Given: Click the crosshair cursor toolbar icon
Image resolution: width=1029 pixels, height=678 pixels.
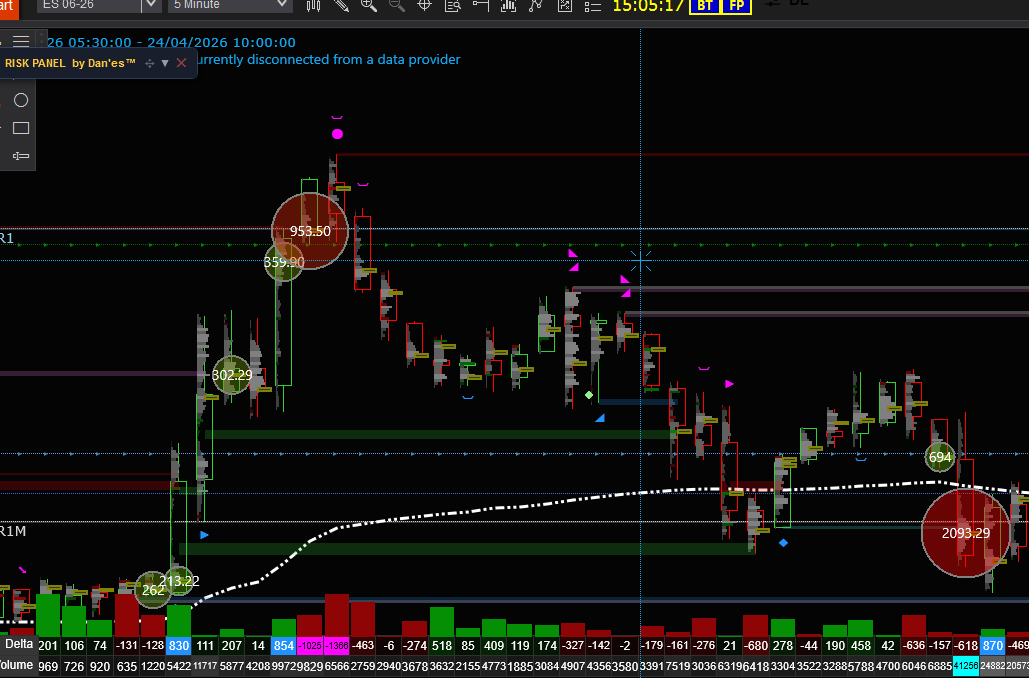Looking at the screenshot, I should (424, 5).
